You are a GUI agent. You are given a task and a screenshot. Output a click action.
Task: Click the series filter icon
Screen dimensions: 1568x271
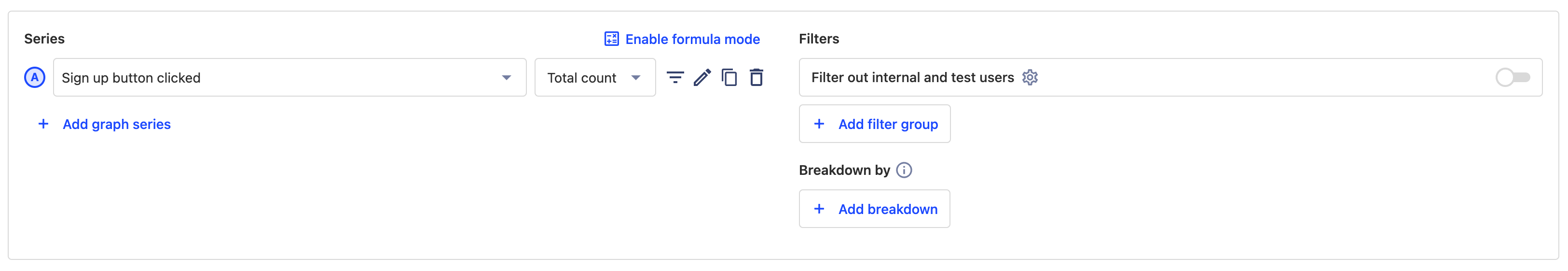[674, 77]
